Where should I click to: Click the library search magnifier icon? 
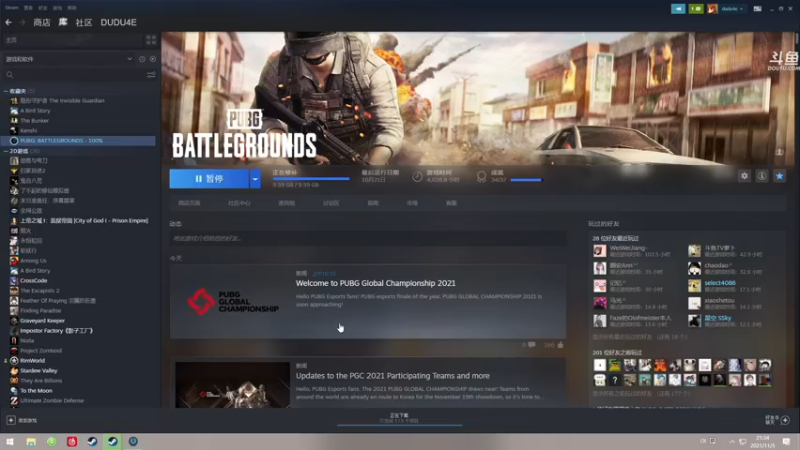pos(10,75)
